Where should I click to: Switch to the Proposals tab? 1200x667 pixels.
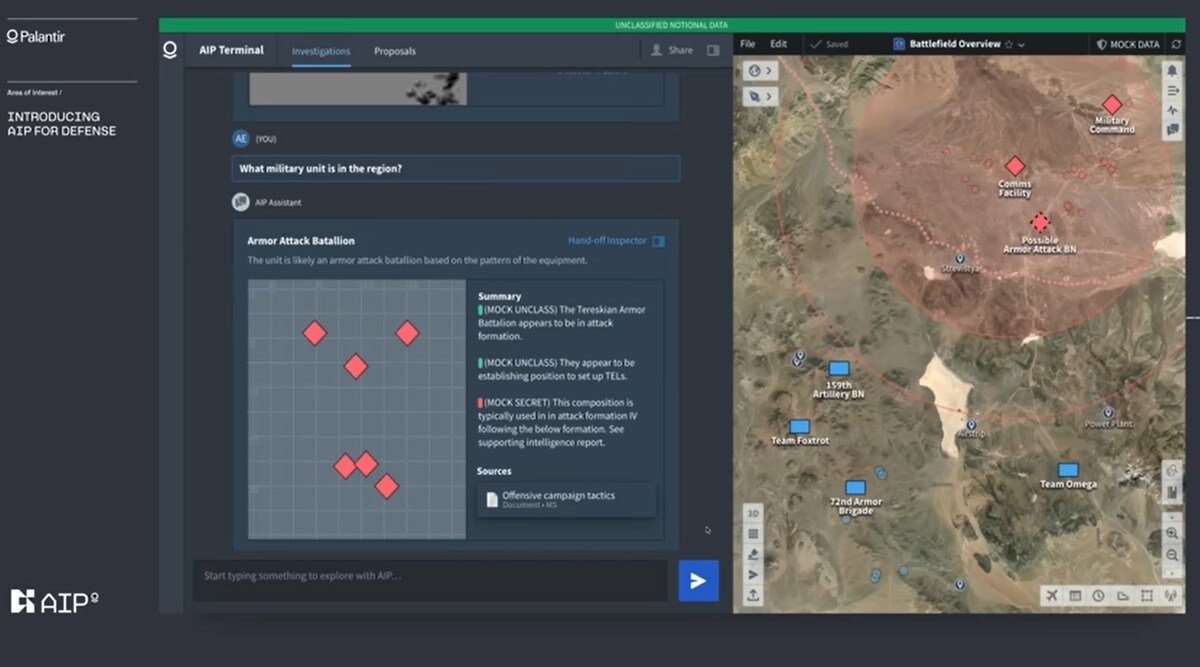[395, 51]
